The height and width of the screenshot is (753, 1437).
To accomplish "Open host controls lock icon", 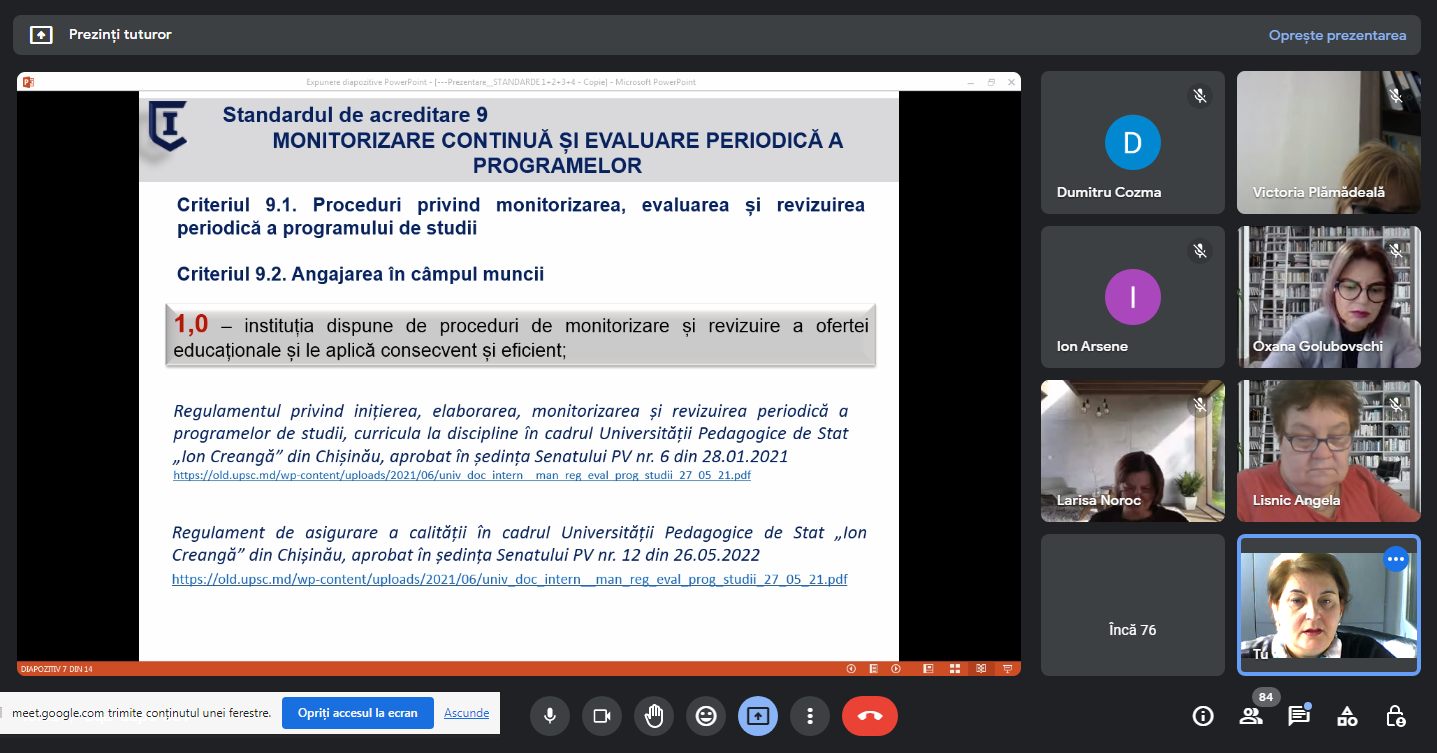I will (x=1395, y=716).
